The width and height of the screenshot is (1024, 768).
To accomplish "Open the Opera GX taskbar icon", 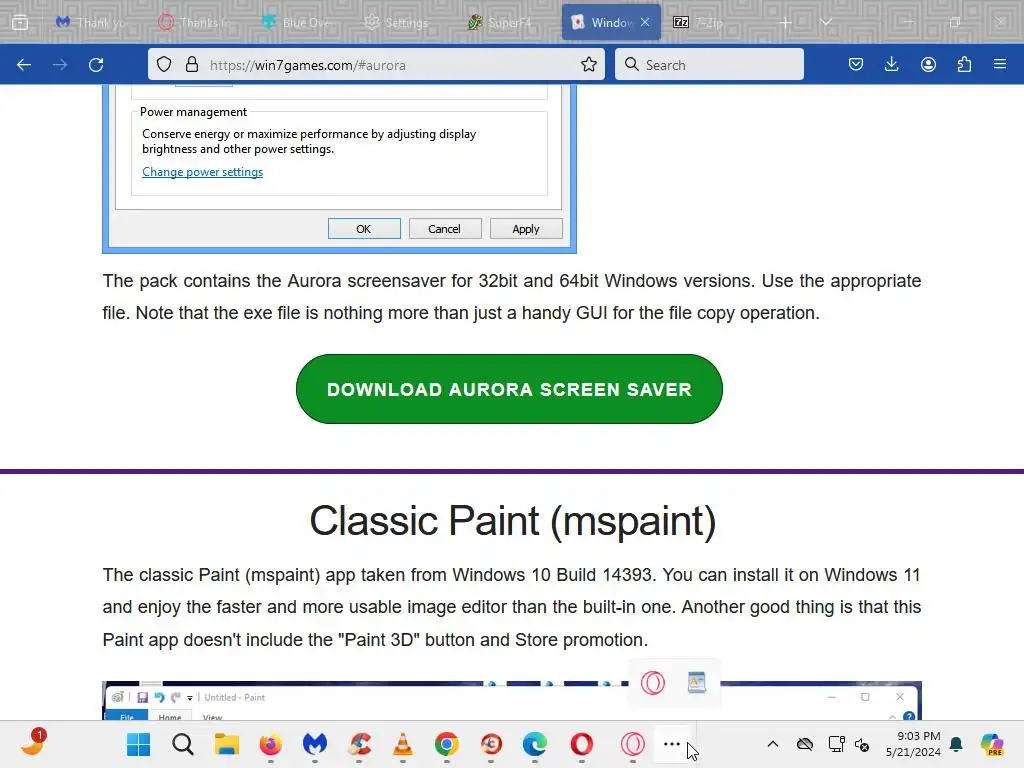I will click(633, 744).
